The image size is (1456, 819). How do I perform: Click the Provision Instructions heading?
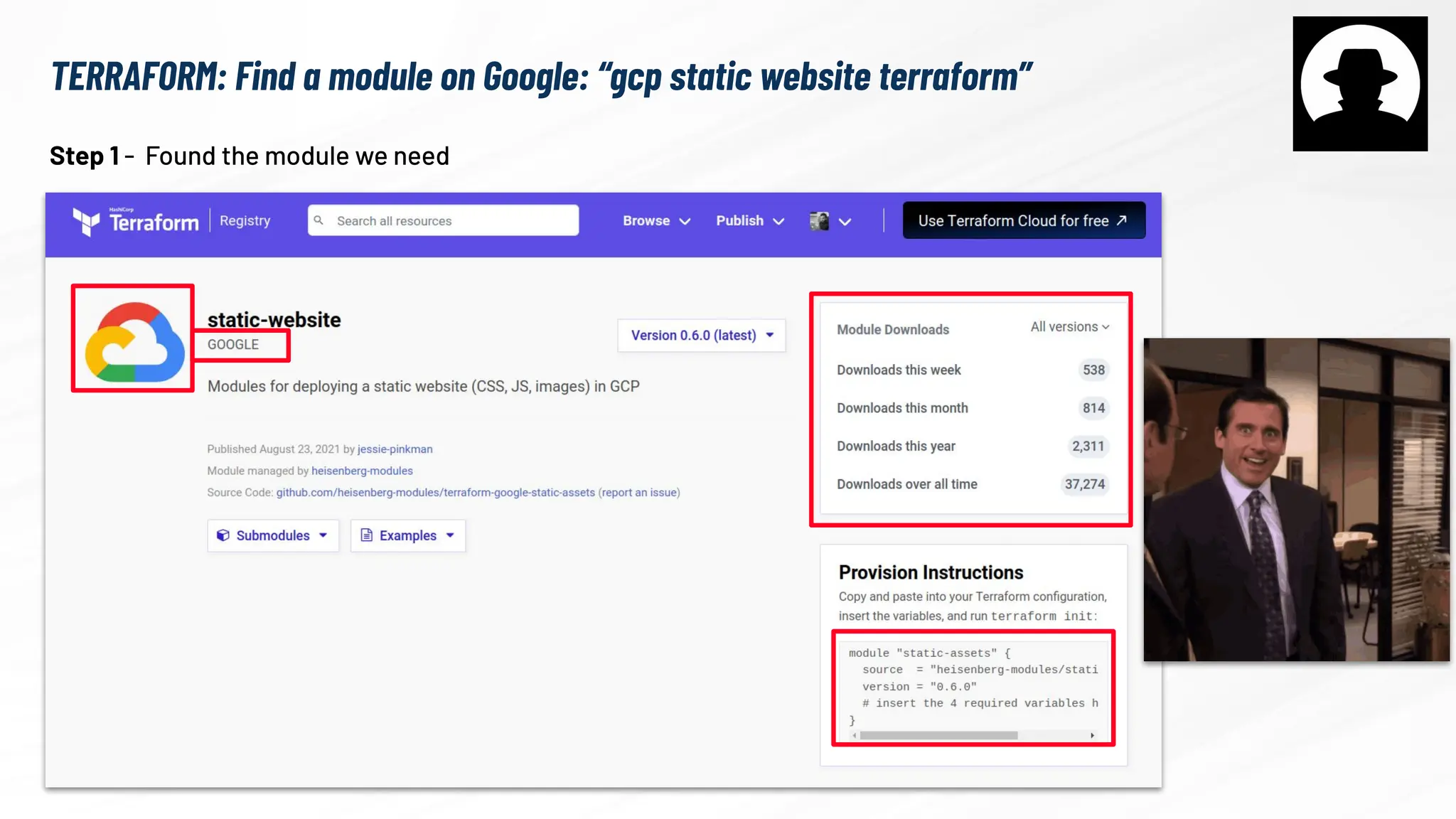931,572
